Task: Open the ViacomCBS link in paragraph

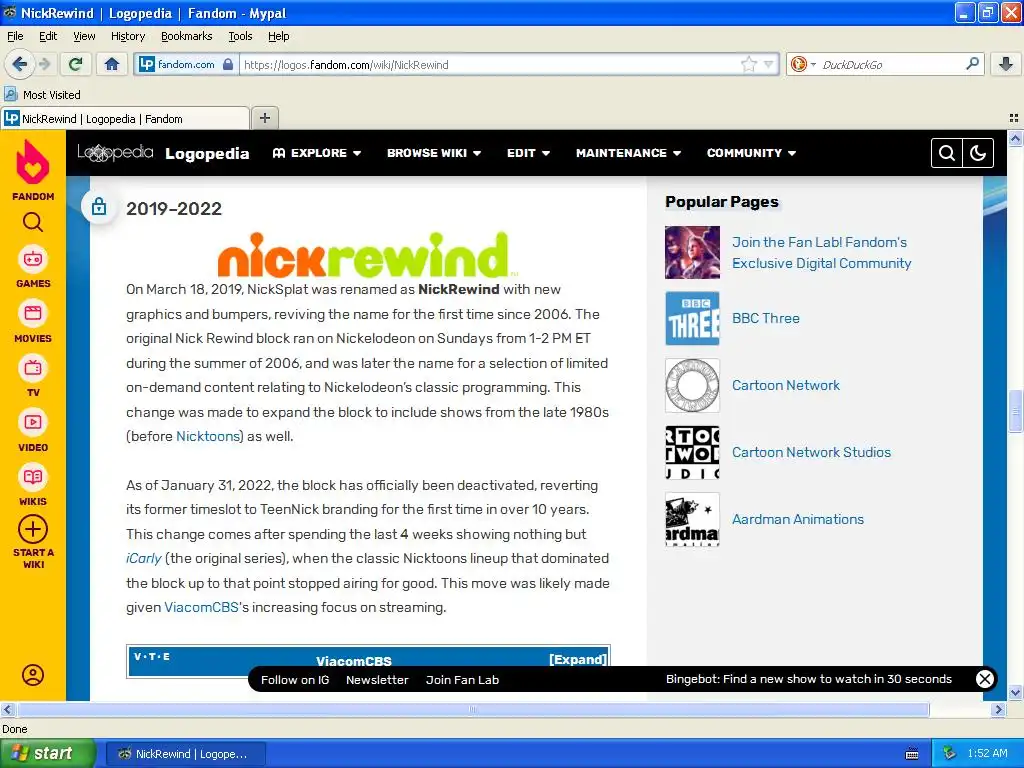Action: 201,607
